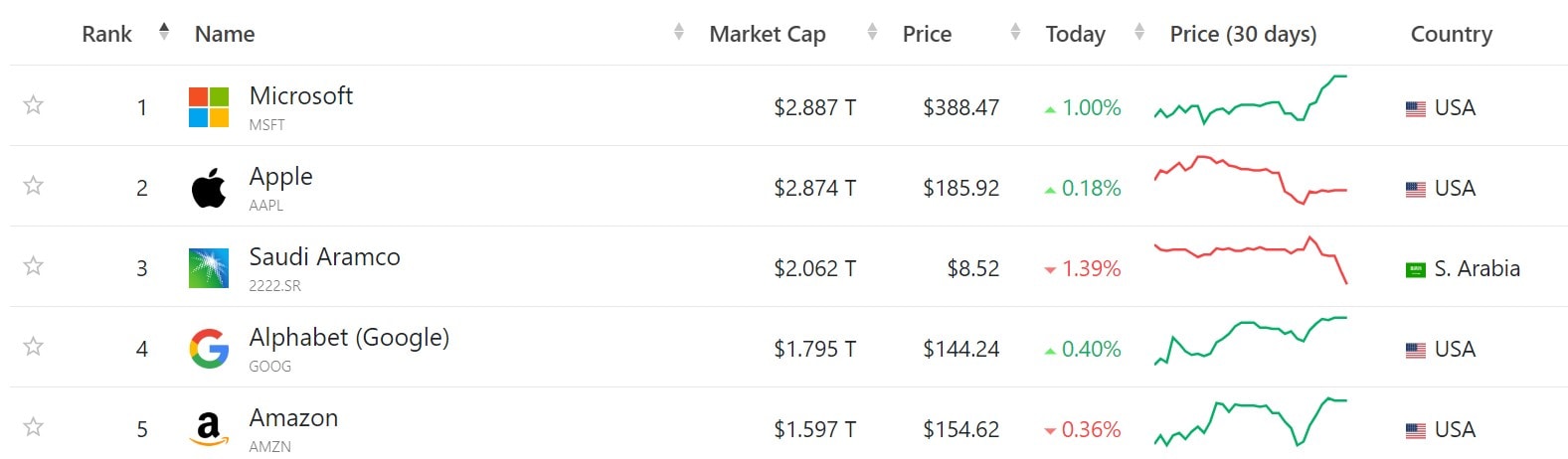
Task: Toggle the favorite star for Saudi Aramco
Action: pyautogui.click(x=34, y=266)
